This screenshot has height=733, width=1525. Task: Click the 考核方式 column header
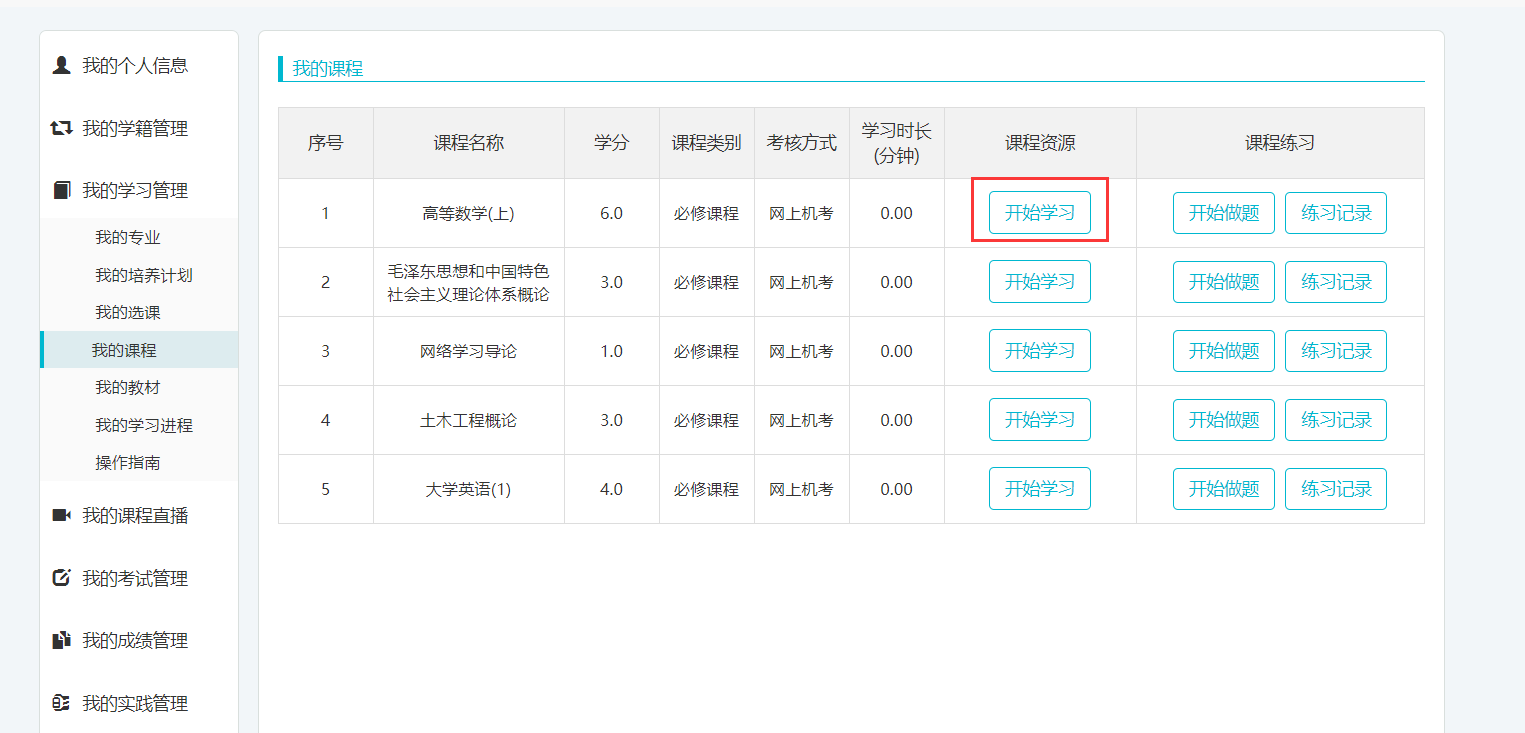coord(801,143)
